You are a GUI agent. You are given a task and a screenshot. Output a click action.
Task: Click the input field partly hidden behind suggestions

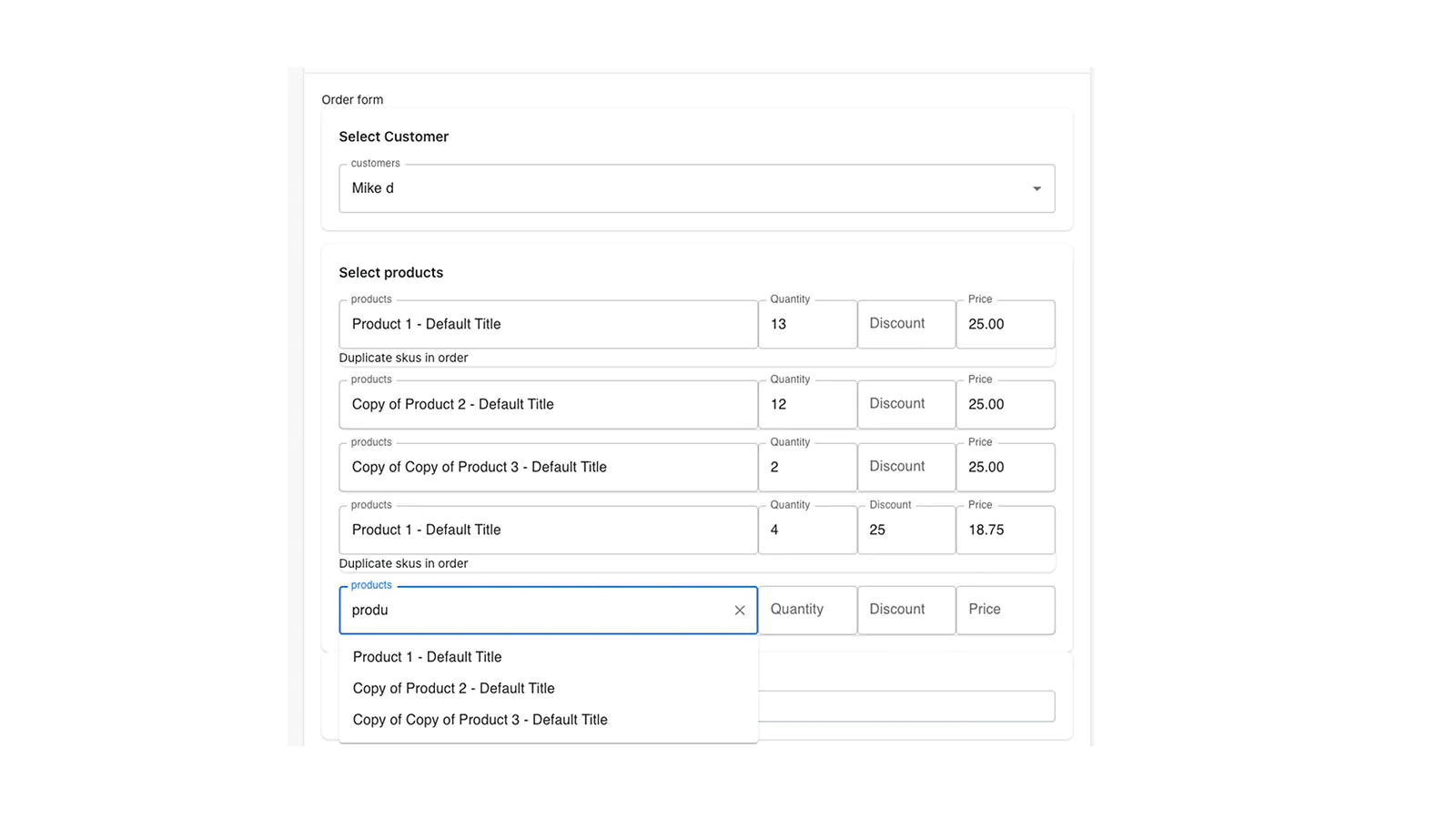click(906, 706)
